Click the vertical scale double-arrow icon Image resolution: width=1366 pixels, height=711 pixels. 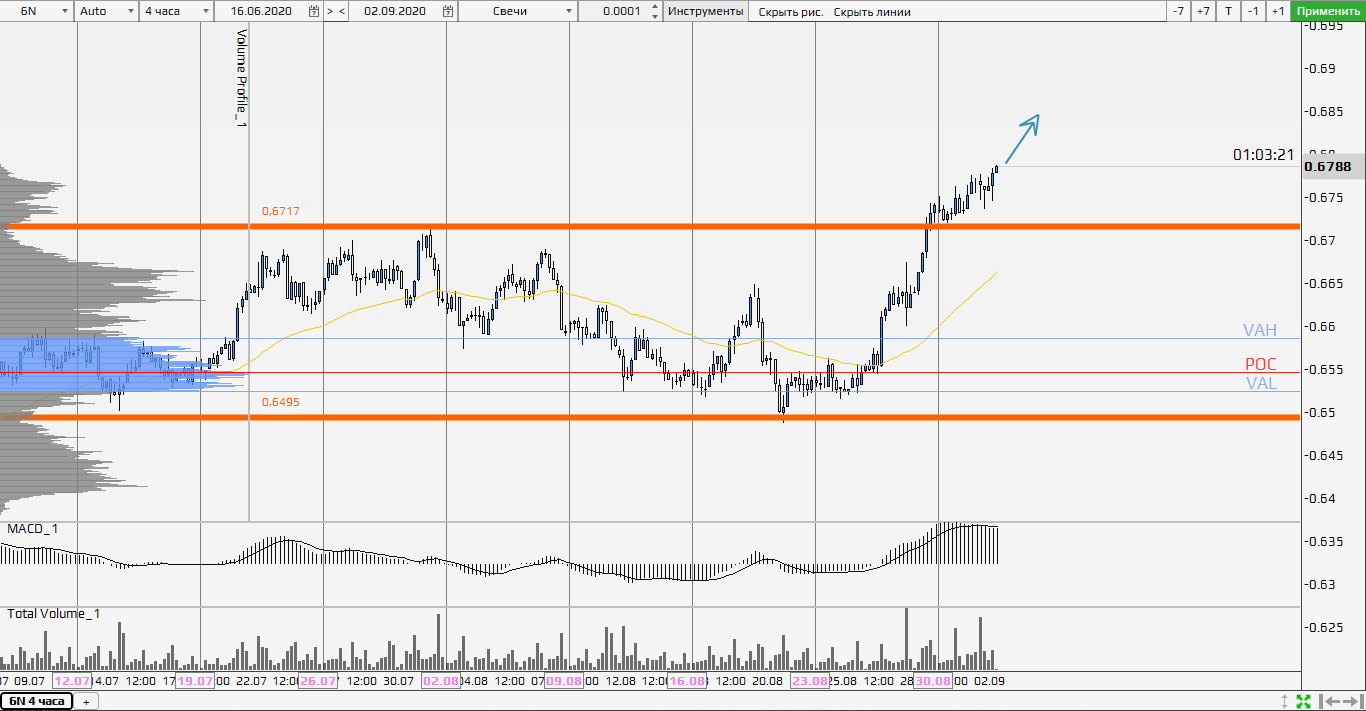click(1286, 701)
